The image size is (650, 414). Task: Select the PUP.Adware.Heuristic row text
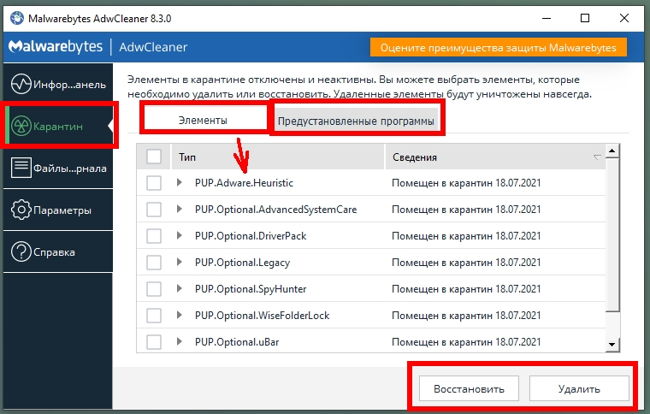[x=244, y=183]
